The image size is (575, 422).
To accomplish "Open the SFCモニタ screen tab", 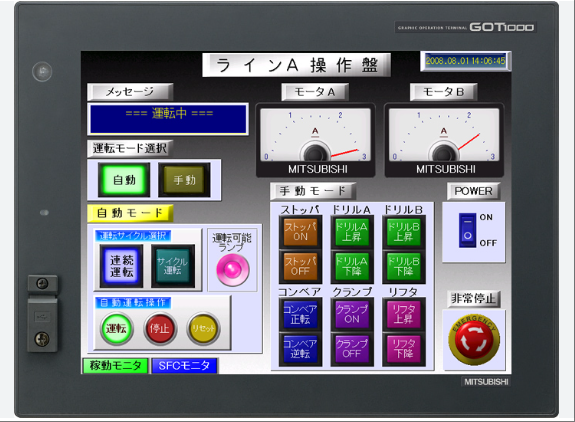I will 184,366.
